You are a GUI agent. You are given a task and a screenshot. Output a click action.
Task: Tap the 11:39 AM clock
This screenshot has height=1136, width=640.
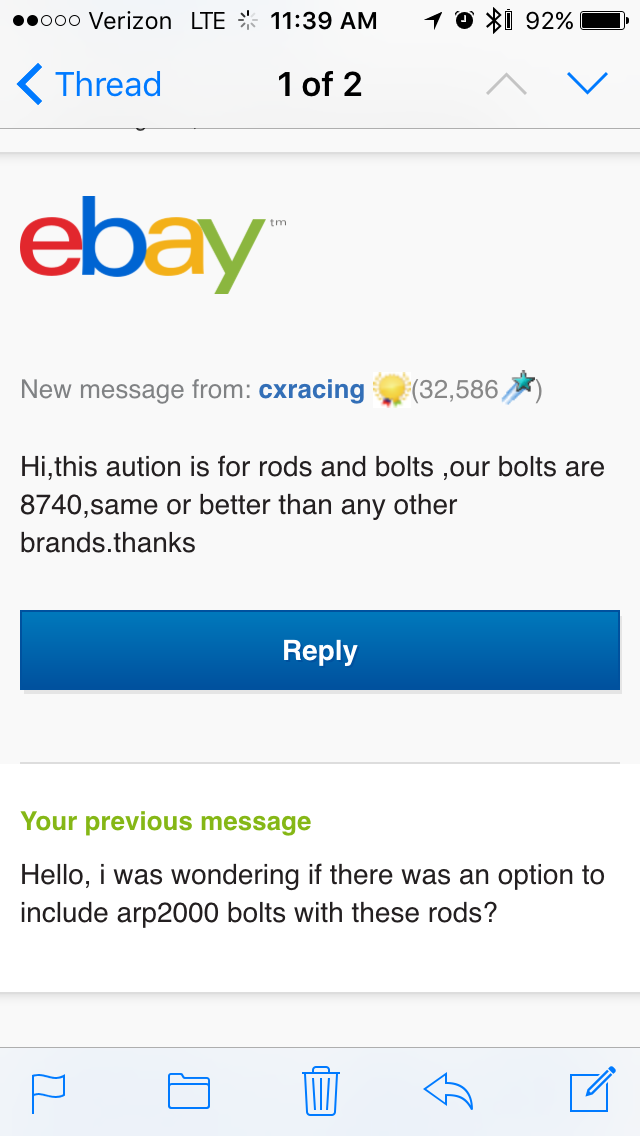coord(324,20)
